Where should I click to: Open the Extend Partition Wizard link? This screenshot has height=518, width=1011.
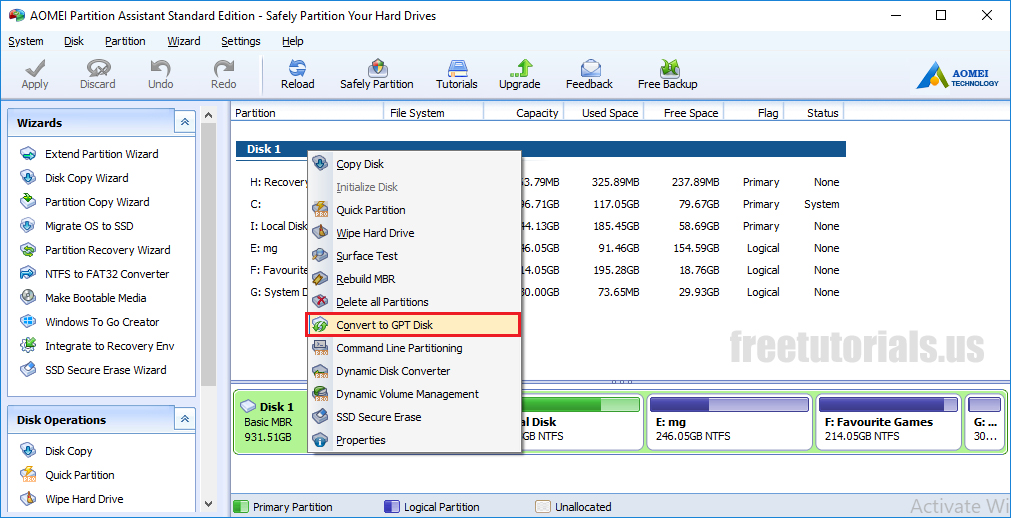pyautogui.click(x=101, y=154)
